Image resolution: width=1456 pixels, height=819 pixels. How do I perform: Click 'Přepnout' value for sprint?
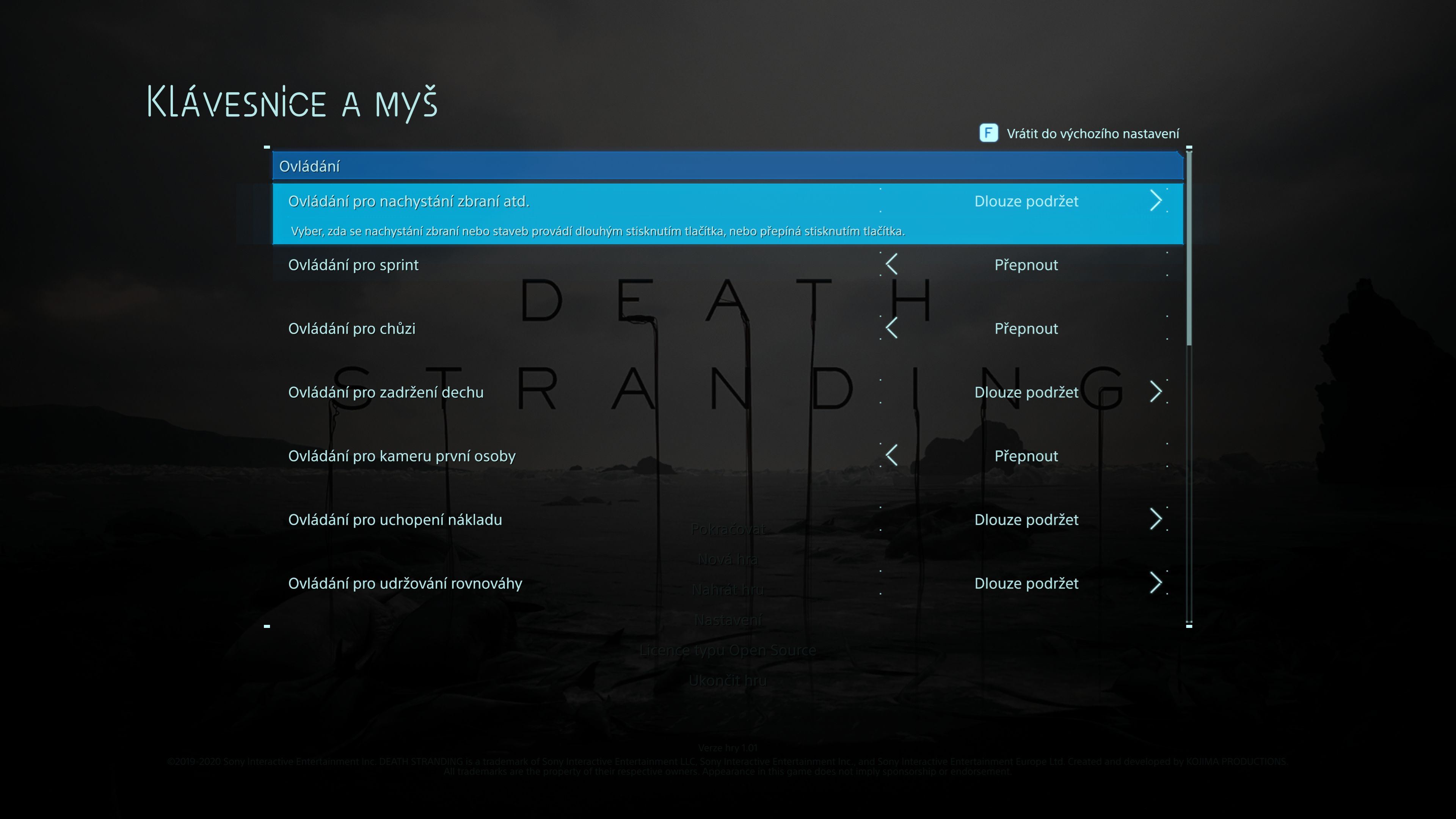1026,265
